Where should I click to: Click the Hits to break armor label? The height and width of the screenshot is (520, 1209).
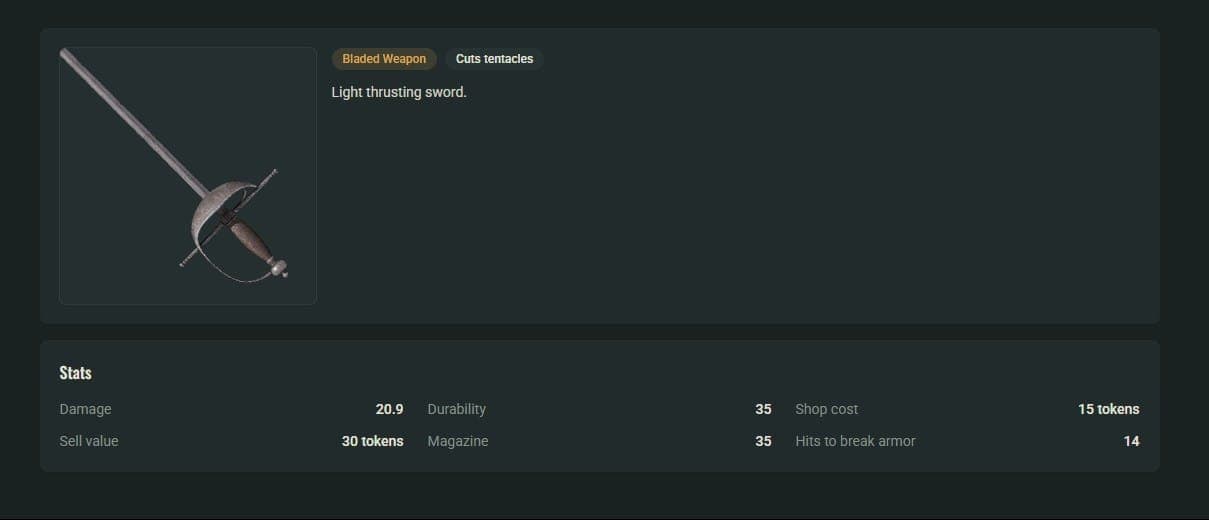[x=855, y=441]
